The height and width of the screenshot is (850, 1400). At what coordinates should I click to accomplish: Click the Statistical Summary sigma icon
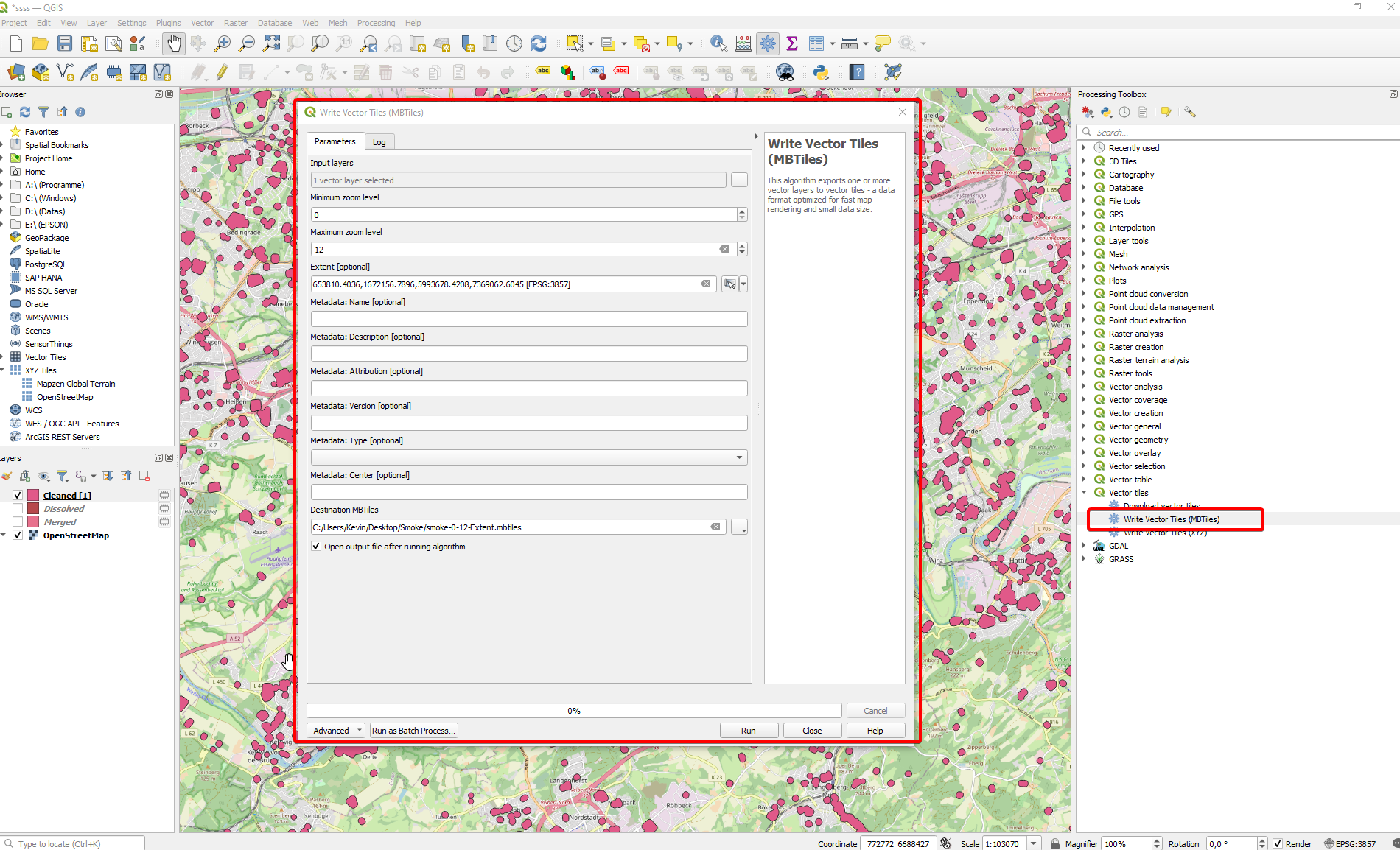click(x=792, y=43)
